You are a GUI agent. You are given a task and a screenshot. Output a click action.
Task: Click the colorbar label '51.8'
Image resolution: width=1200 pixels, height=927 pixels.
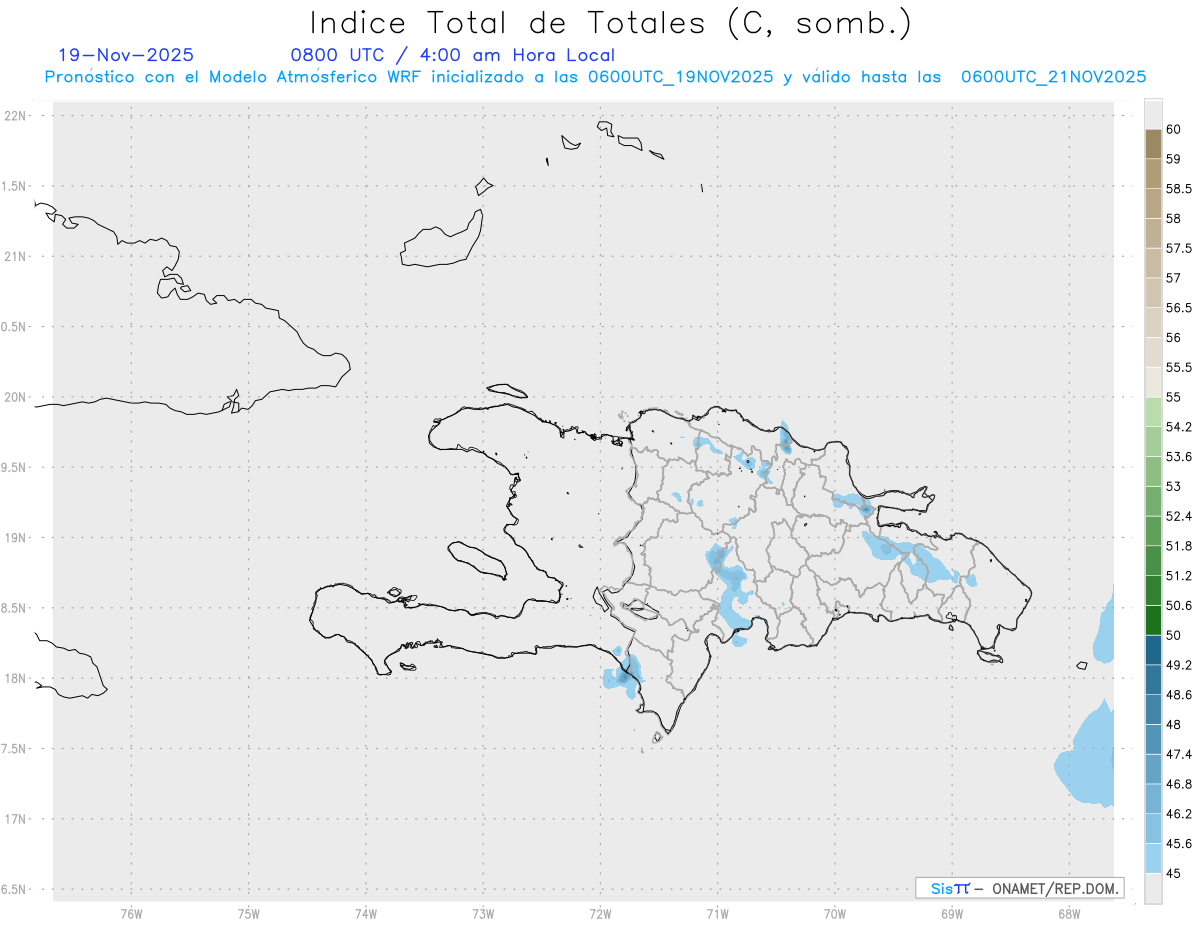tap(1179, 546)
